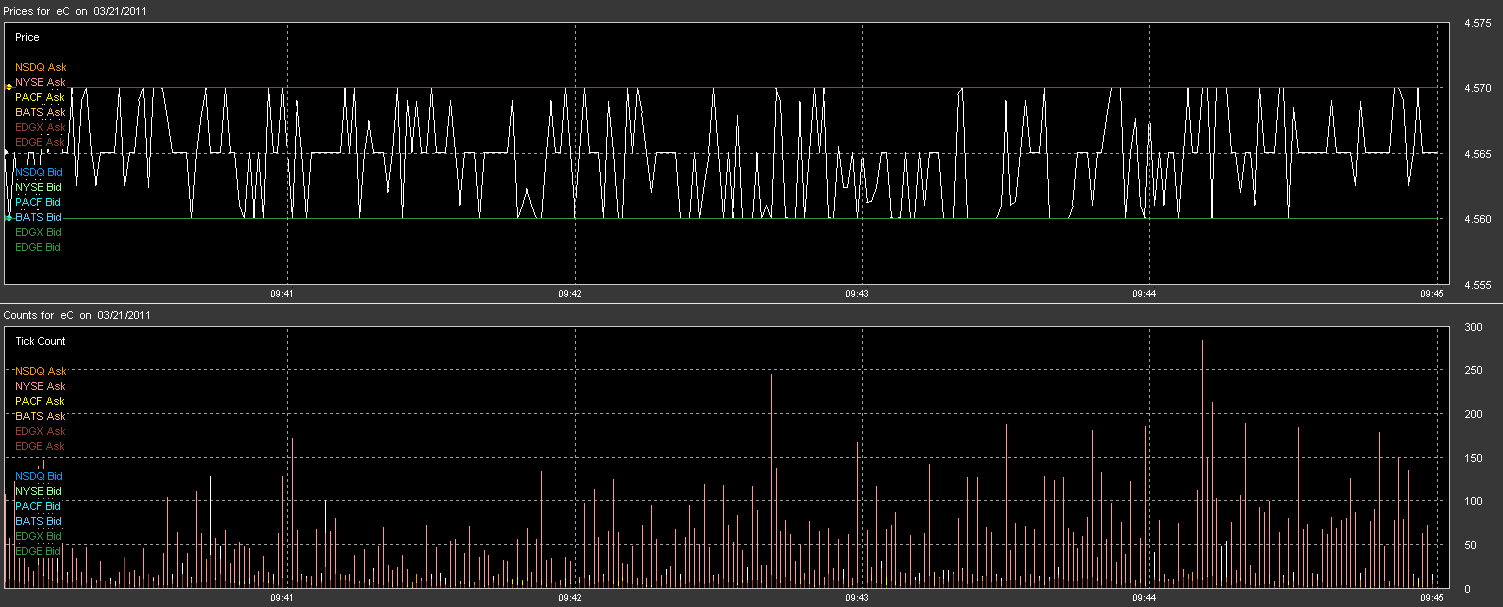Click the 4.560 price axis value
Viewport: 1503px width, 607px height.
coord(1477,219)
